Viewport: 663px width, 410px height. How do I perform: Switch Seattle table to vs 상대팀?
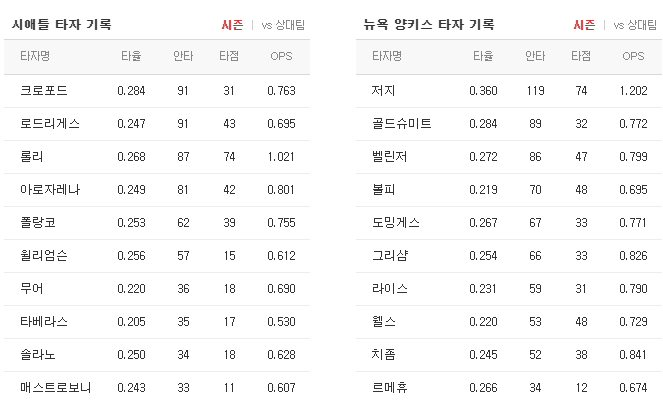[x=283, y=25]
